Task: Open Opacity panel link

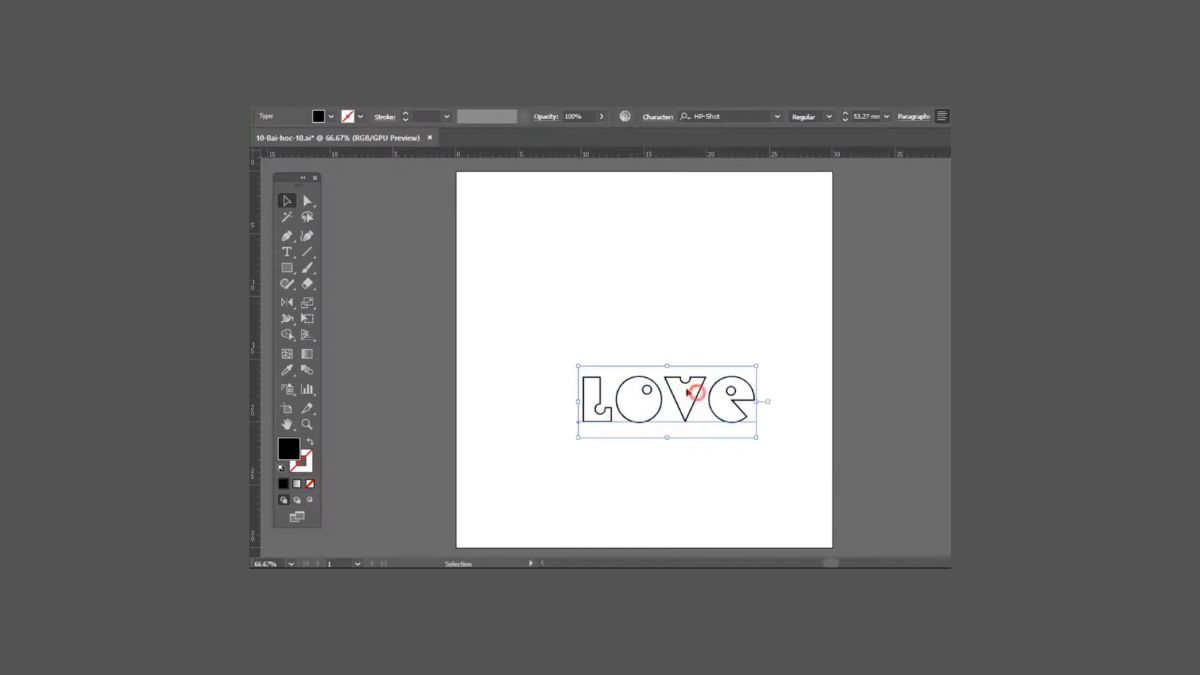Action: (546, 117)
